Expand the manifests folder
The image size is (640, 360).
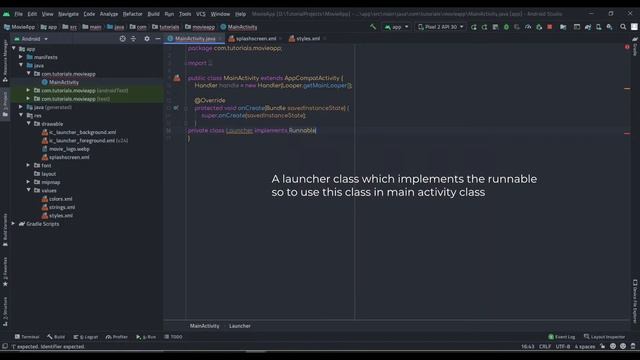click(x=21, y=57)
